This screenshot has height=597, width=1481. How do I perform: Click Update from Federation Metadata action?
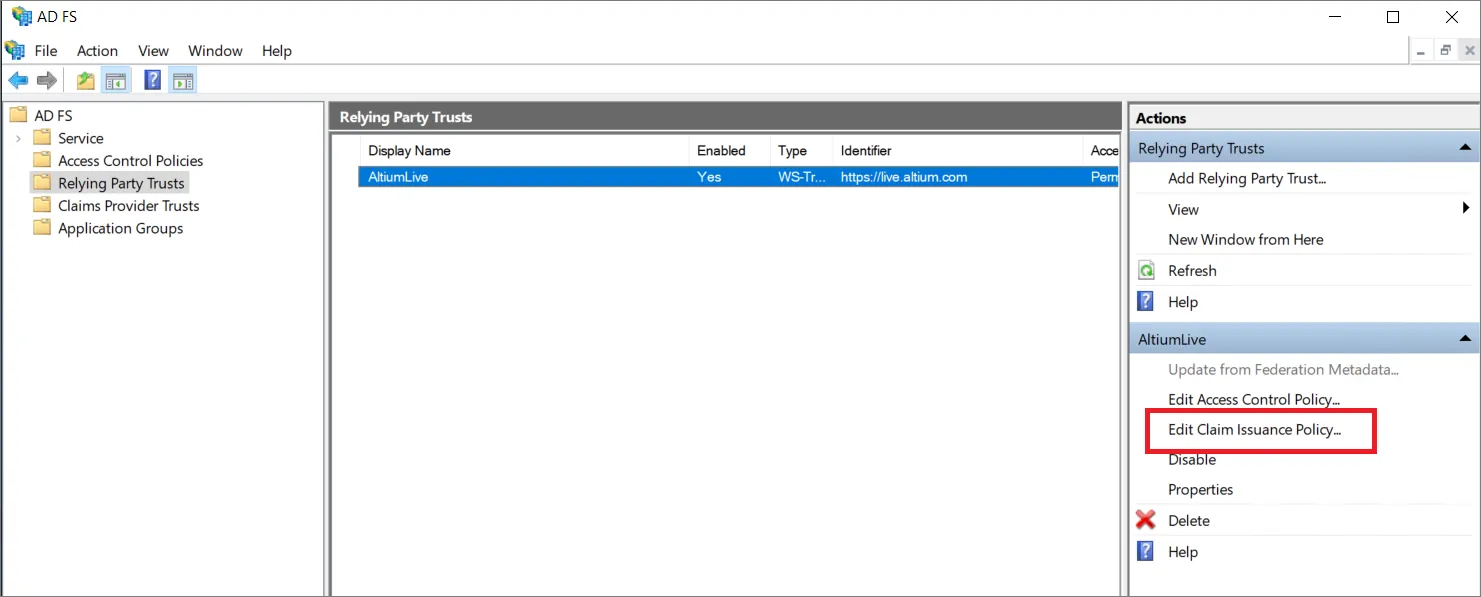tap(1283, 369)
